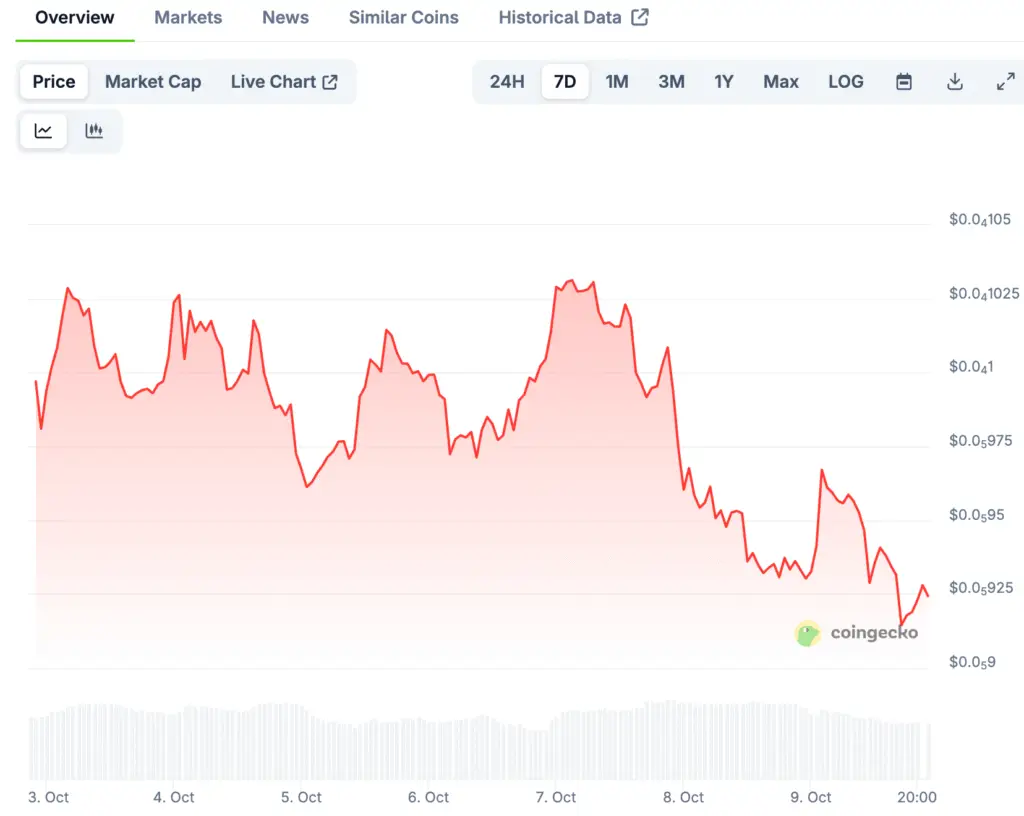Toggle the LOG scale option
Viewport: 1024px width, 816px height.
coord(845,82)
